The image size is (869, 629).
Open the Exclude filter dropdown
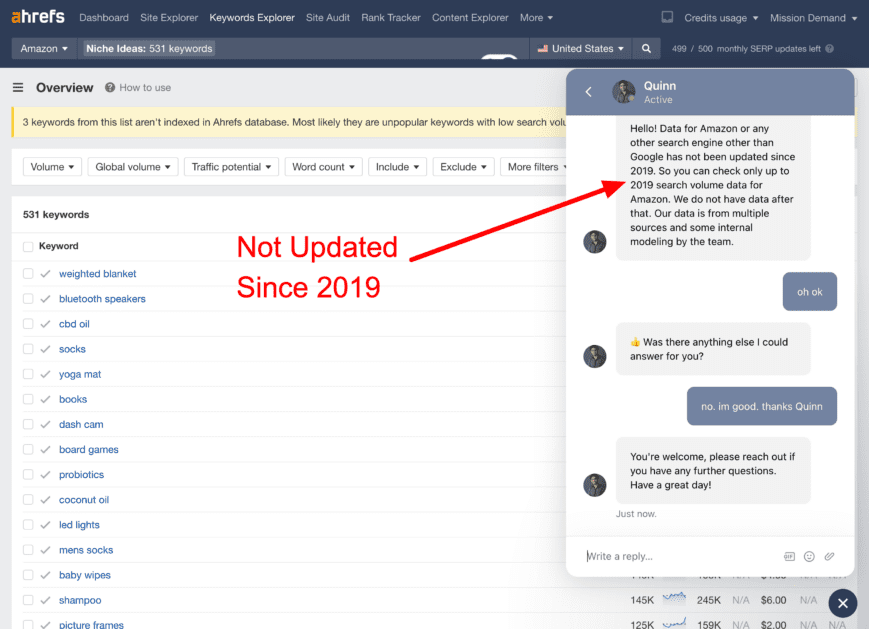(463, 167)
